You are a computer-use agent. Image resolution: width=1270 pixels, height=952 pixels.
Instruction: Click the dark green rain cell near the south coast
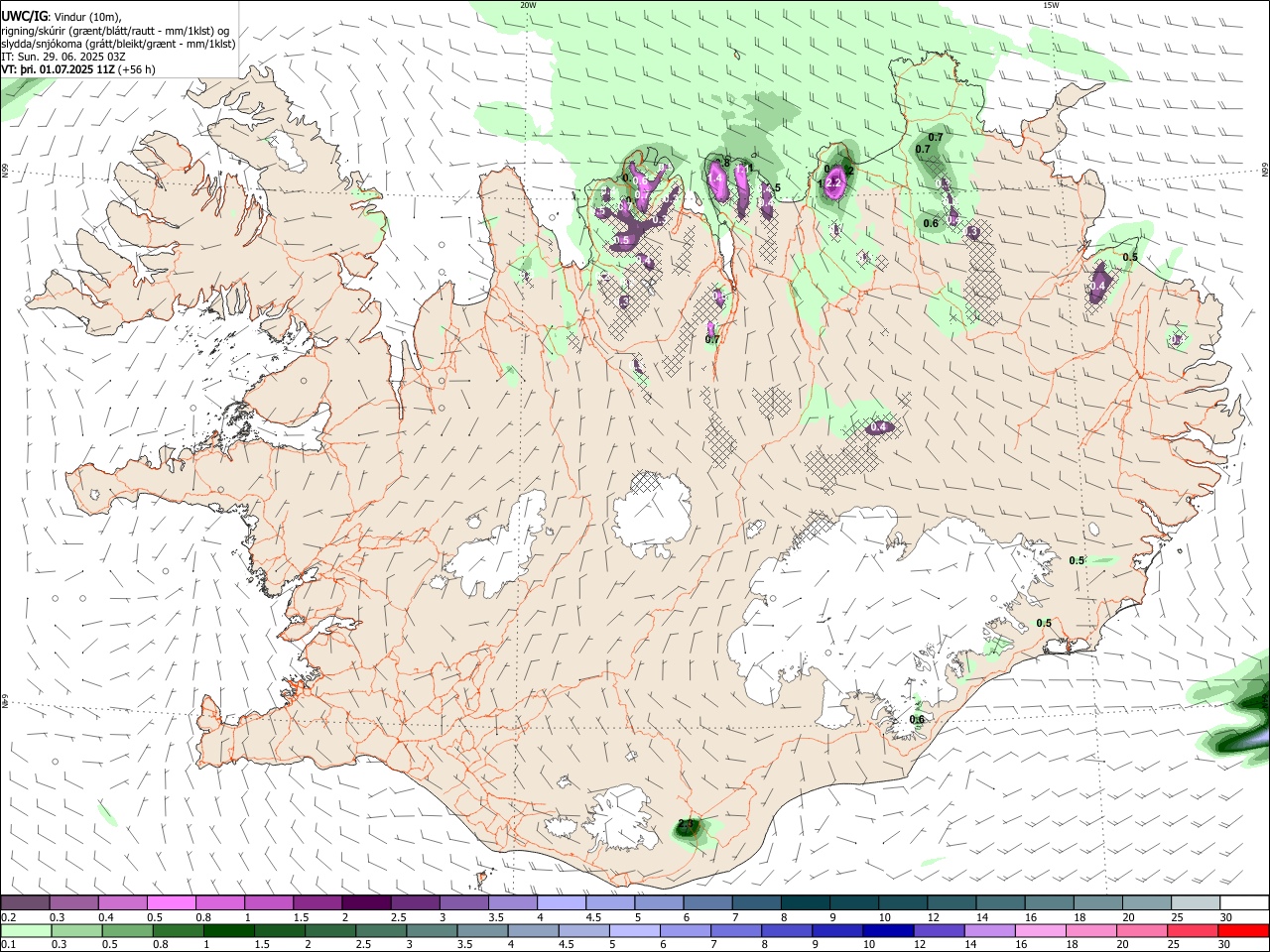[x=687, y=826]
